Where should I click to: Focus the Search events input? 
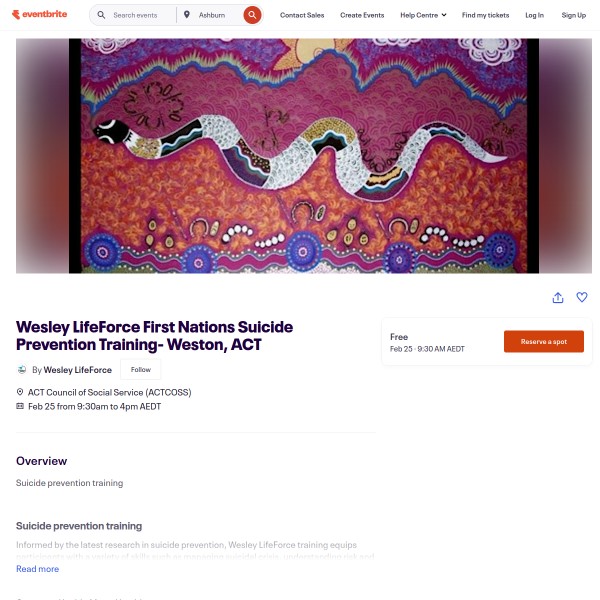tap(142, 15)
